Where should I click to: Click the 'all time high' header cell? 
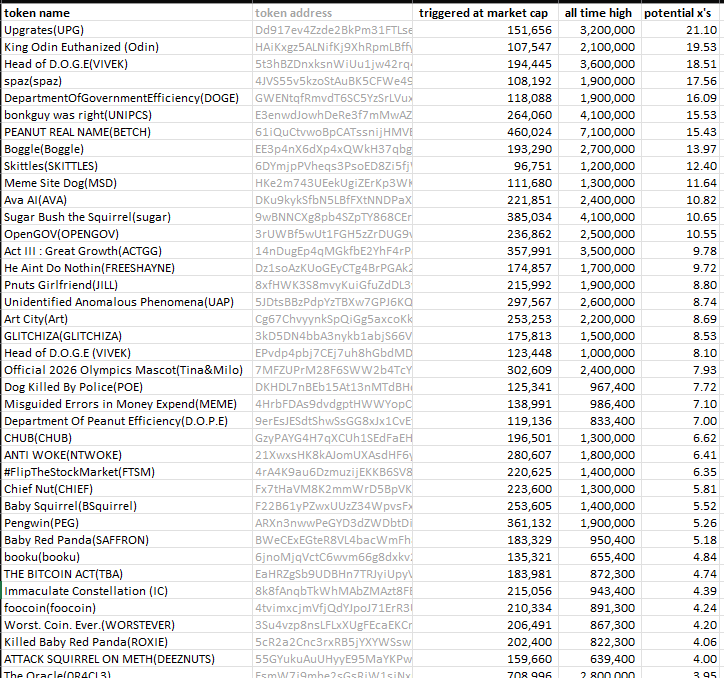point(599,13)
